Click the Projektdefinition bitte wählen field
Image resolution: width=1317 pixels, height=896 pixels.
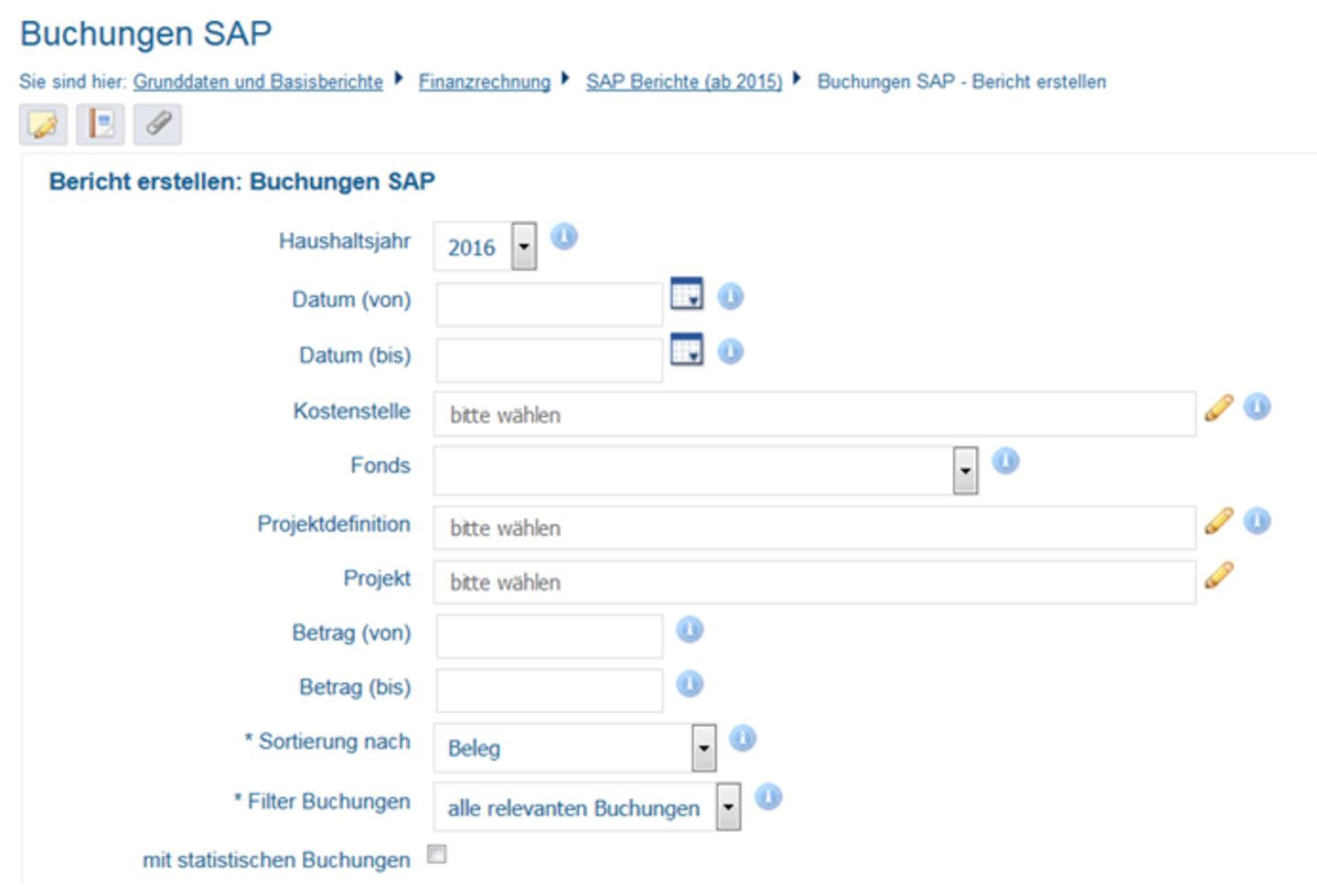[x=815, y=528]
